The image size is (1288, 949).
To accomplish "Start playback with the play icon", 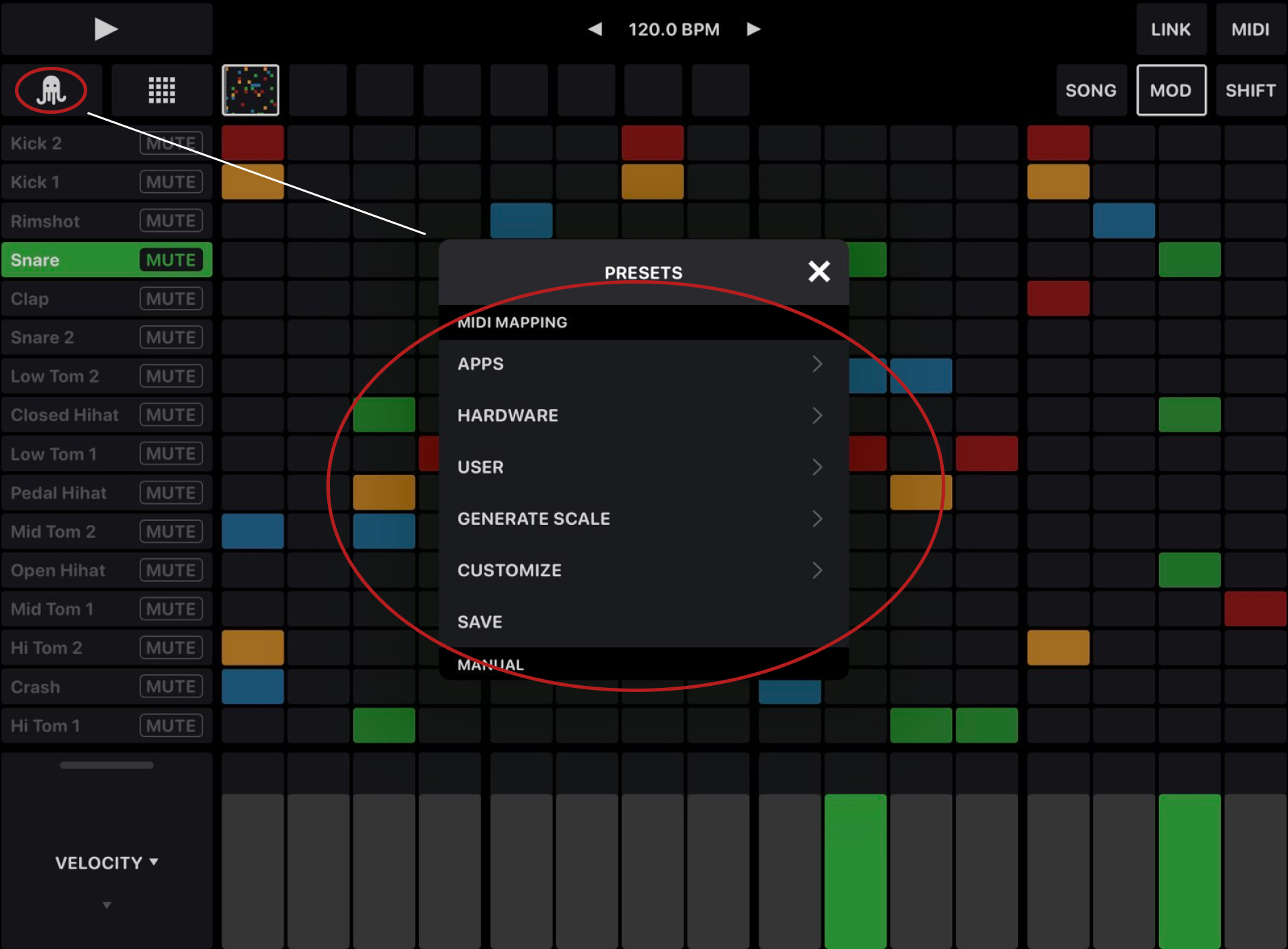I will (x=106, y=29).
